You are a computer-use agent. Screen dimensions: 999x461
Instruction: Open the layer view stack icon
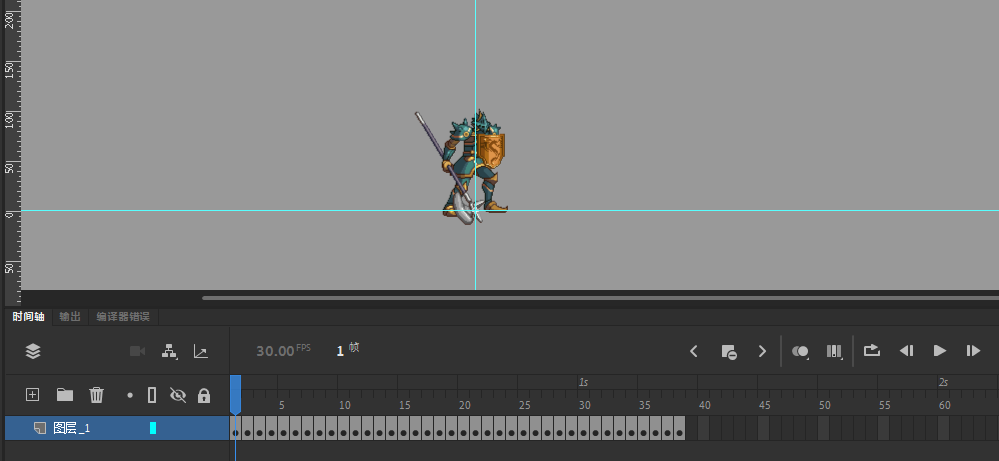click(x=33, y=351)
